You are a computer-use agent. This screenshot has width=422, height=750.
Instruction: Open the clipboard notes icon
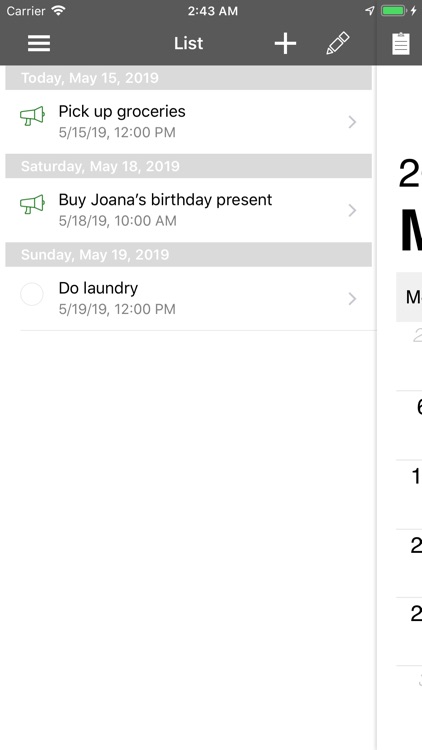pyautogui.click(x=401, y=44)
